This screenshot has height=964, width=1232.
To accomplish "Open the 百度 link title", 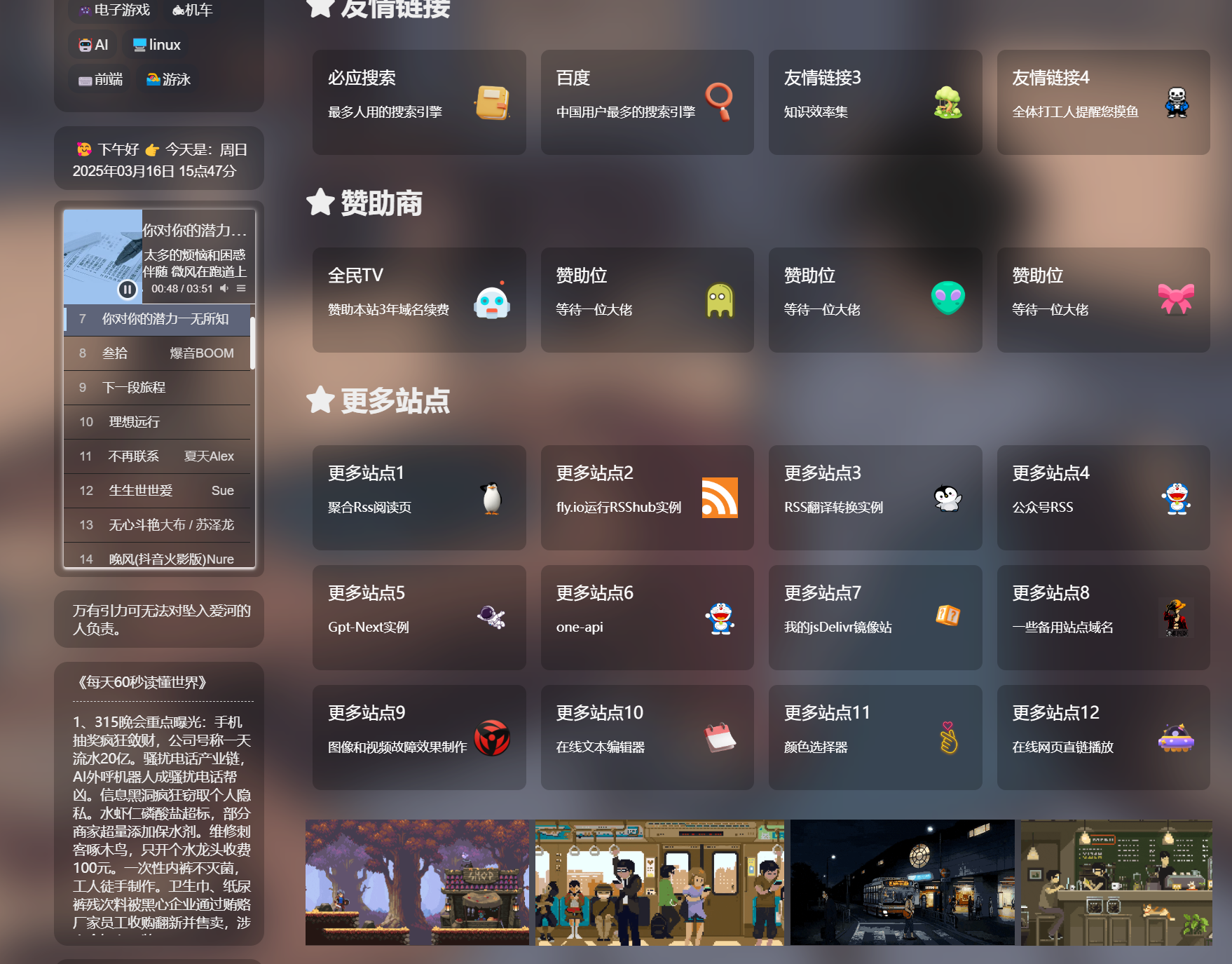I will (x=573, y=78).
